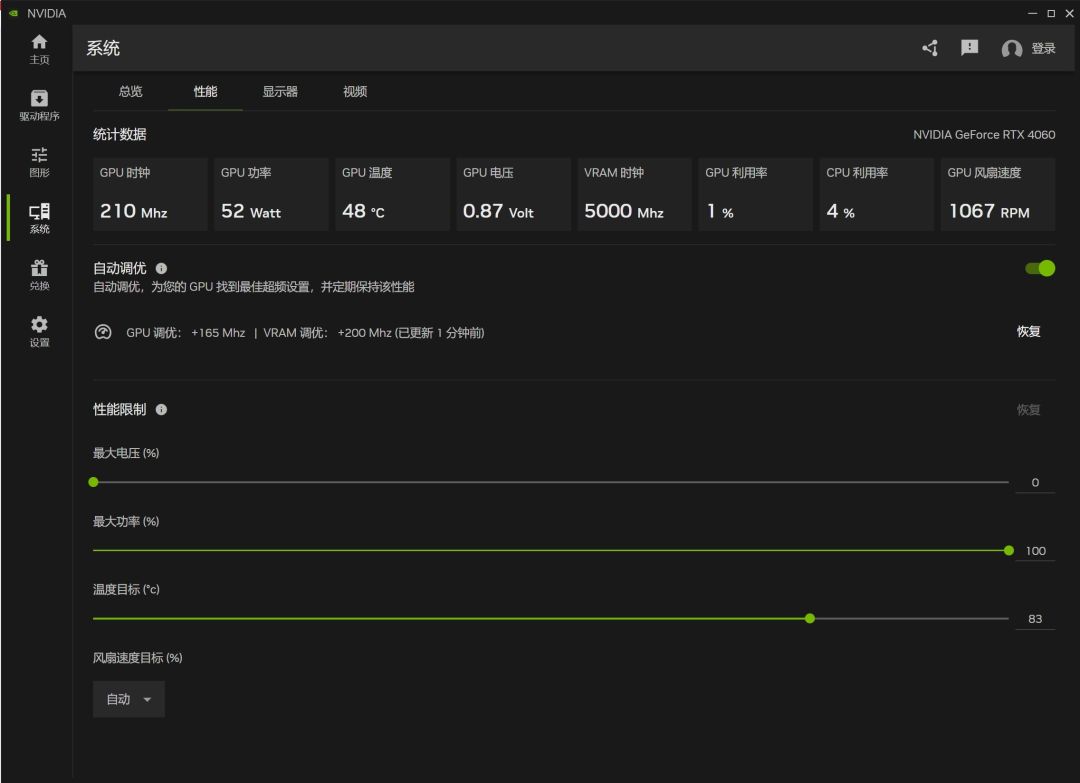Open the 兑换 redeem gift icon
The image size is (1080, 783).
(x=39, y=275)
